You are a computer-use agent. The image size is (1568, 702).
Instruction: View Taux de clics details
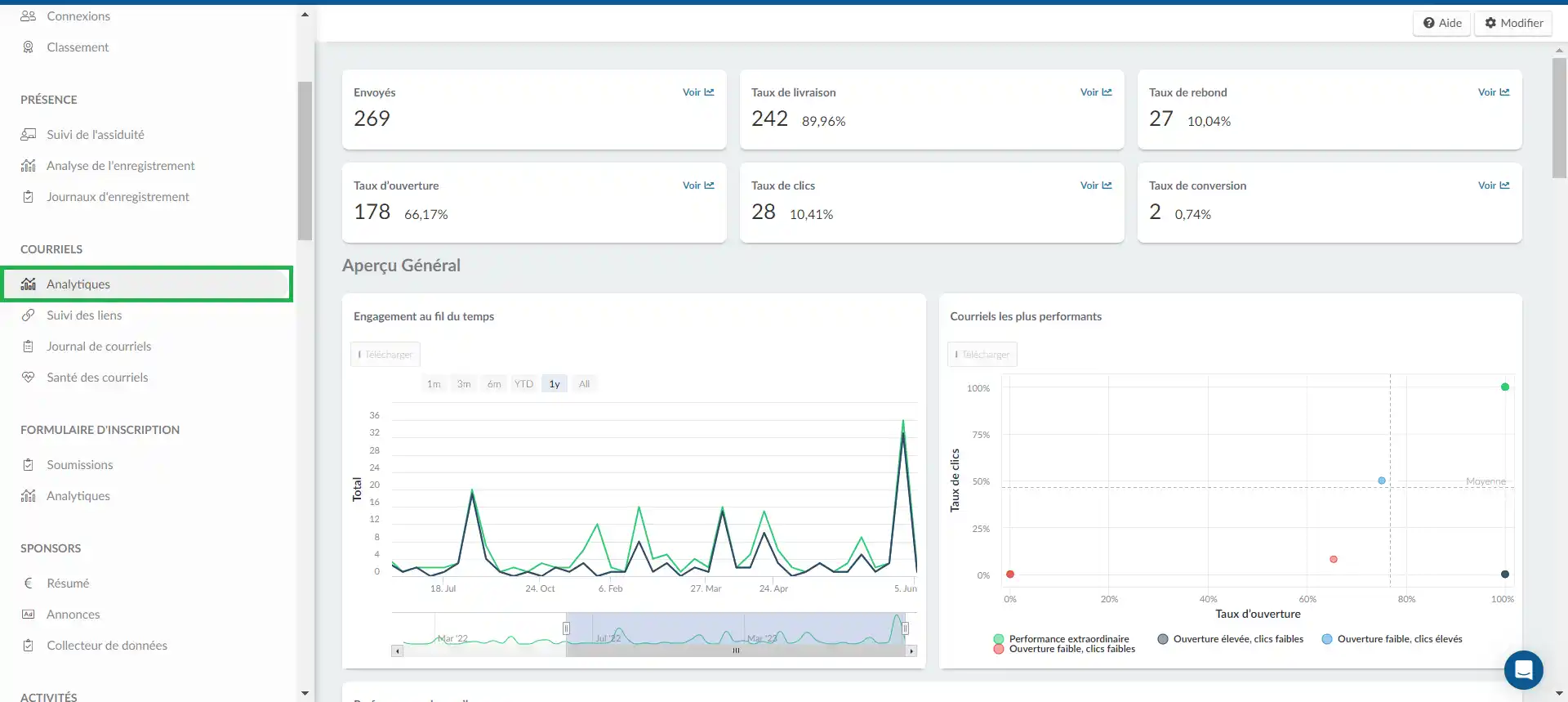click(x=1096, y=186)
